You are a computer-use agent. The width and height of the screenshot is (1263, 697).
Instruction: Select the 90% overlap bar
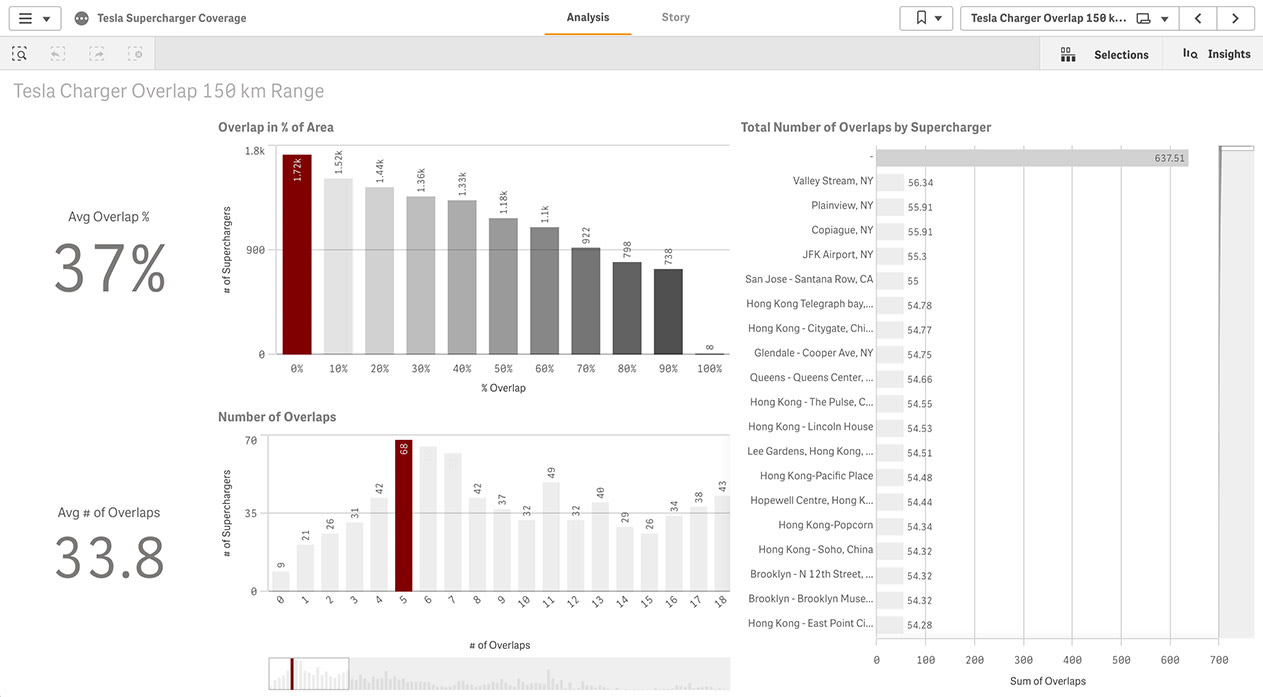point(668,311)
